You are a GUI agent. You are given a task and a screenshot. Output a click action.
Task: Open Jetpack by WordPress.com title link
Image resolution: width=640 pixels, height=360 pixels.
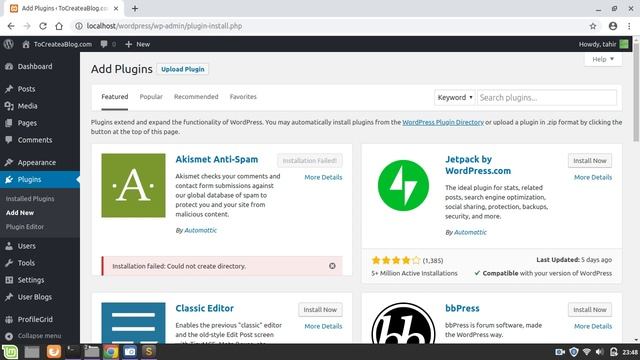pyautogui.click(x=478, y=165)
